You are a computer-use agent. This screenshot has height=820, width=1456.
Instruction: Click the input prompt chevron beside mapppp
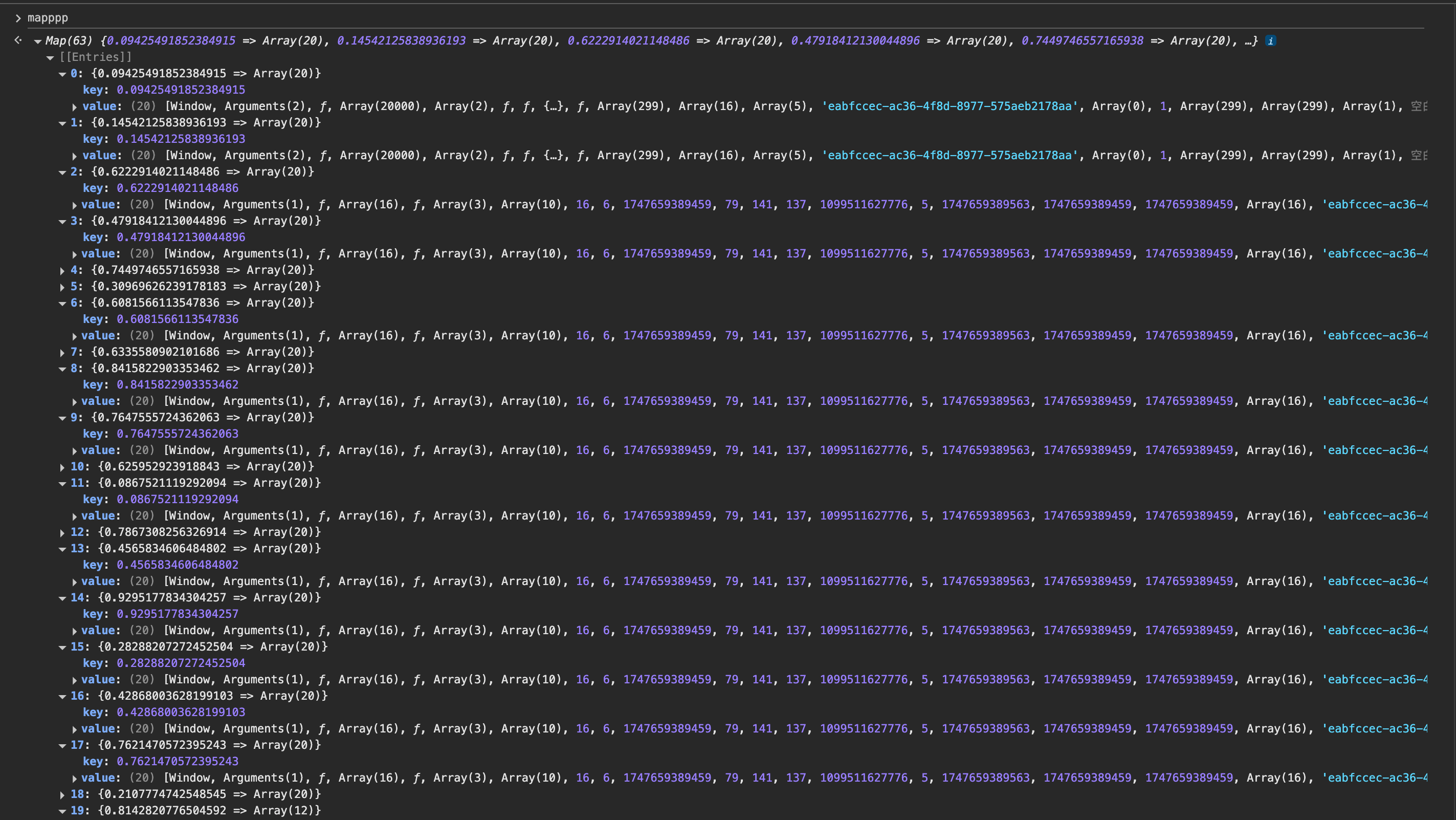(18, 18)
